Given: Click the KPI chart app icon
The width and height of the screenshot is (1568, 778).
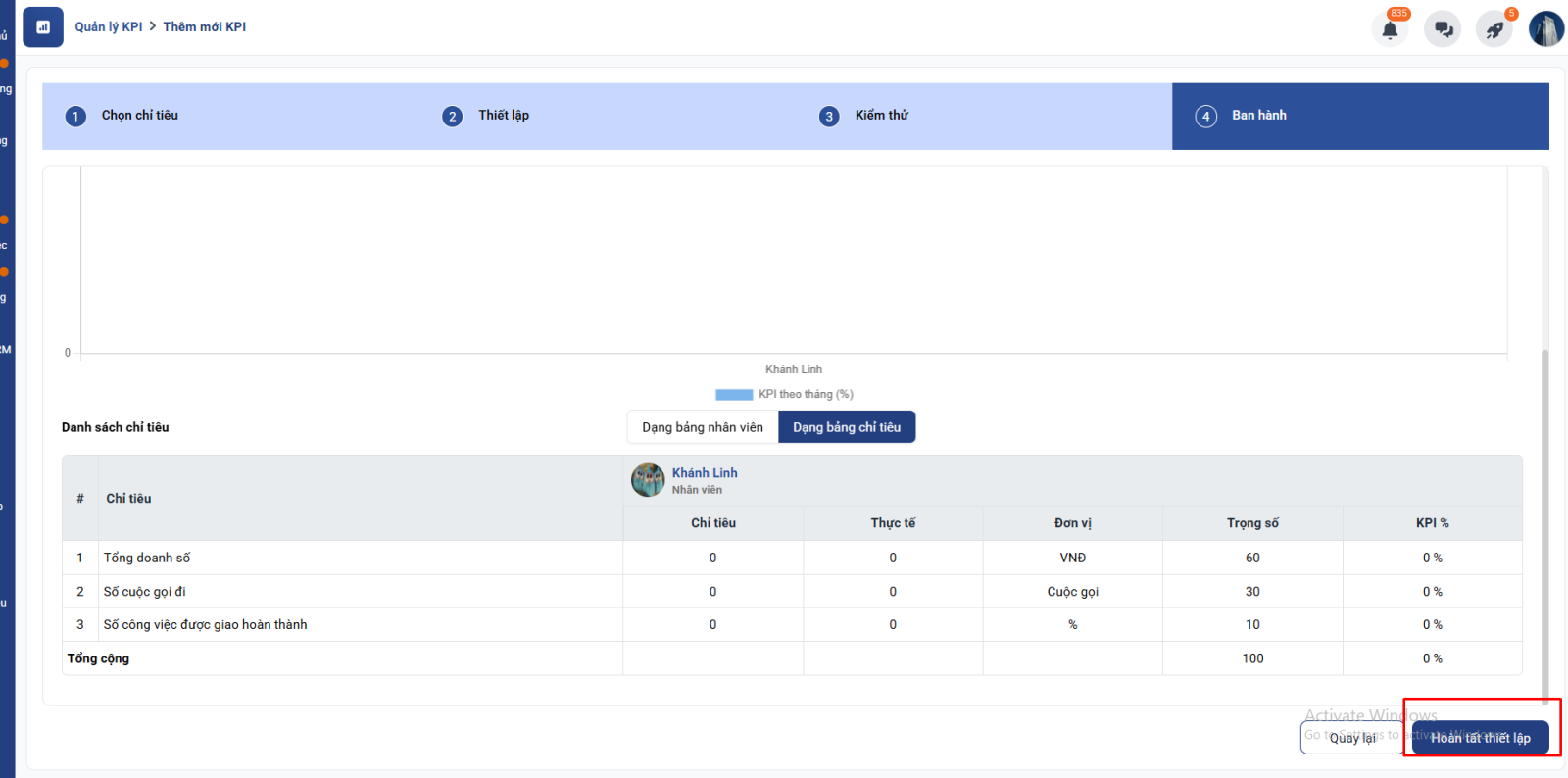Looking at the screenshot, I should [43, 27].
